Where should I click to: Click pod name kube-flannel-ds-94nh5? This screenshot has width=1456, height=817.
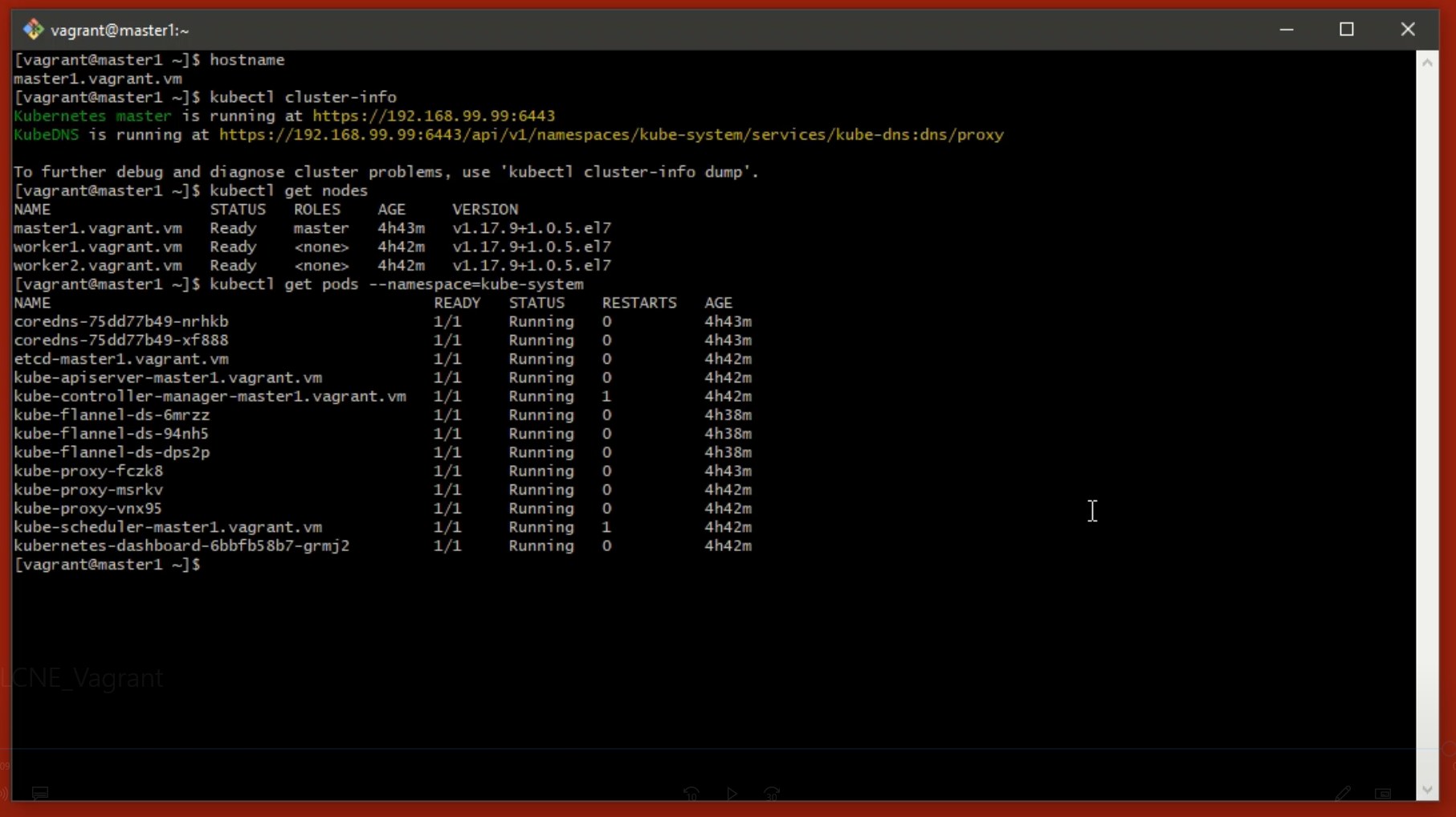(112, 434)
